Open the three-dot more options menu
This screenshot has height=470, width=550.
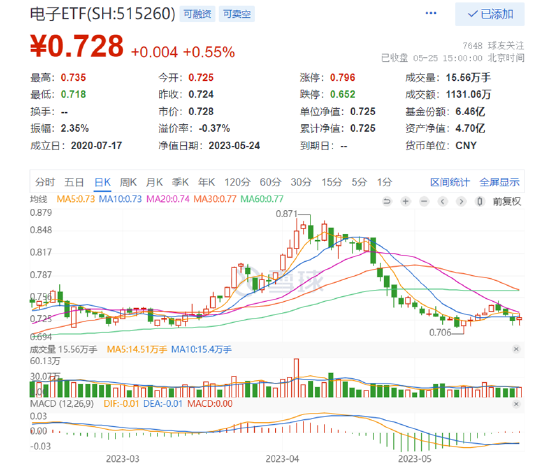(x=430, y=13)
